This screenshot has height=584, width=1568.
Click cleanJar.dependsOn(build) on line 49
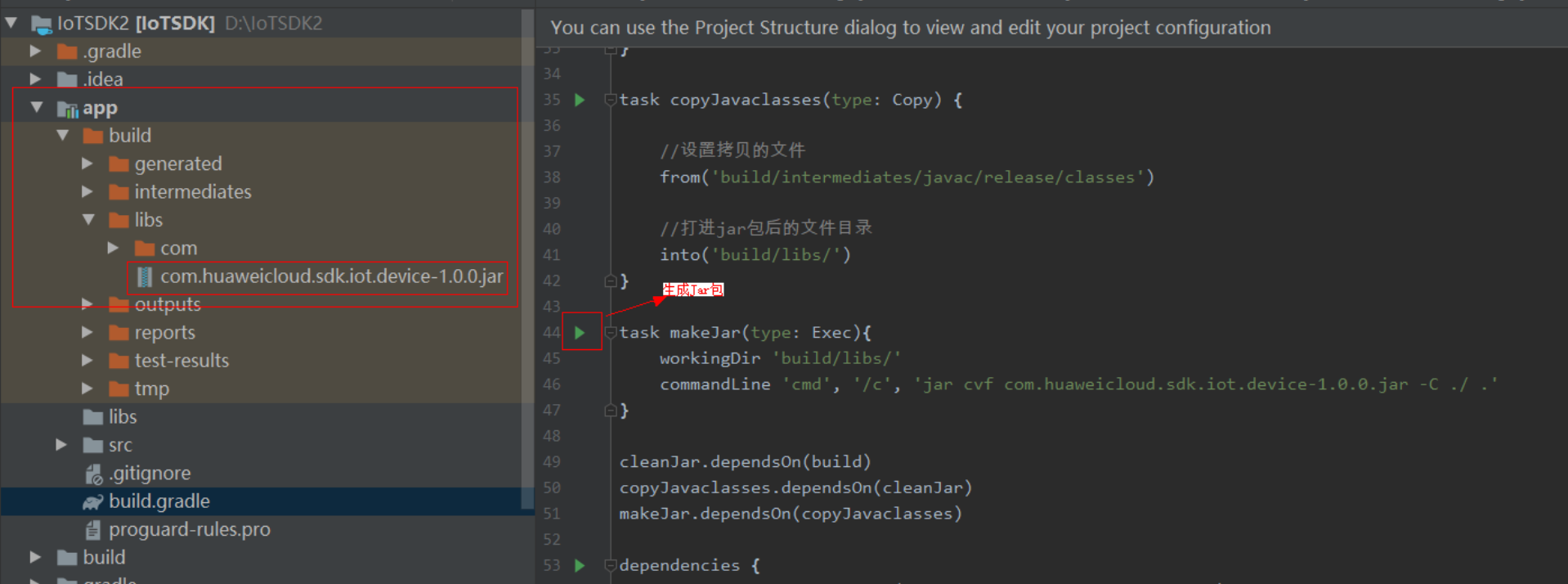pos(745,462)
